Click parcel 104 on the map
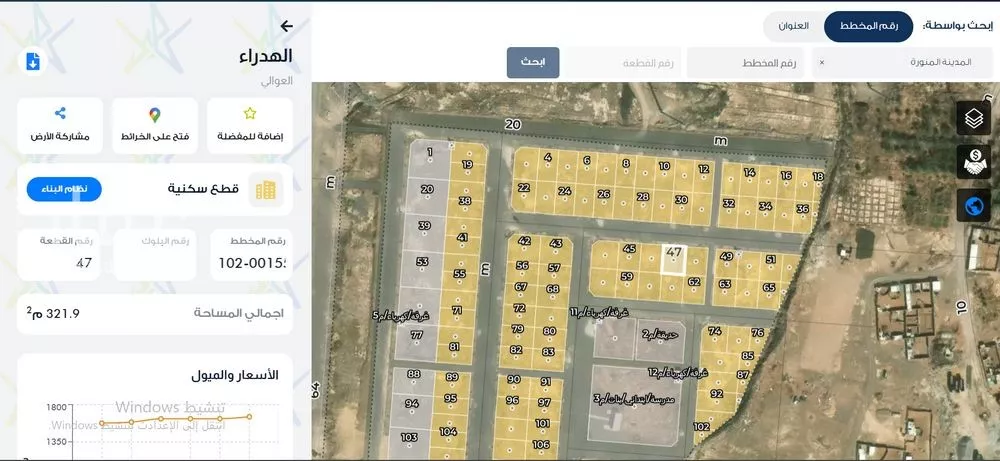This screenshot has width=1000, height=461. 448,432
